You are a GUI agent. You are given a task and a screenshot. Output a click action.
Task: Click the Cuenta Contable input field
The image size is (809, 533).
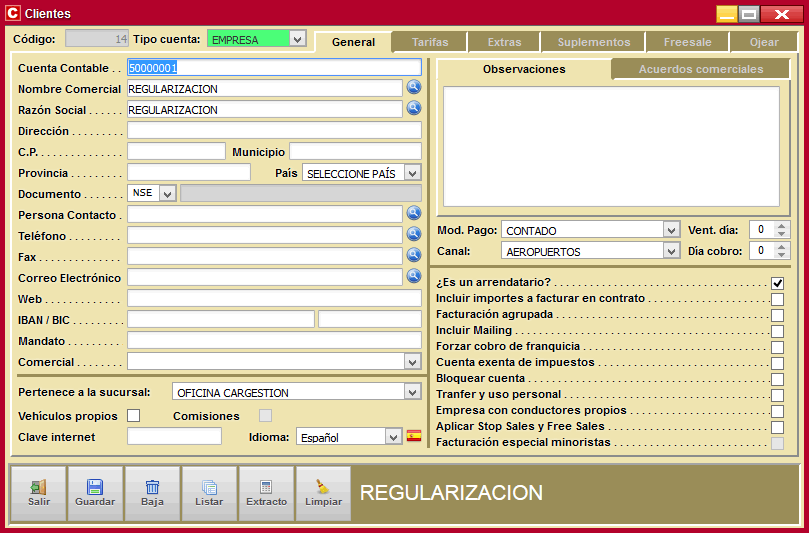point(274,68)
